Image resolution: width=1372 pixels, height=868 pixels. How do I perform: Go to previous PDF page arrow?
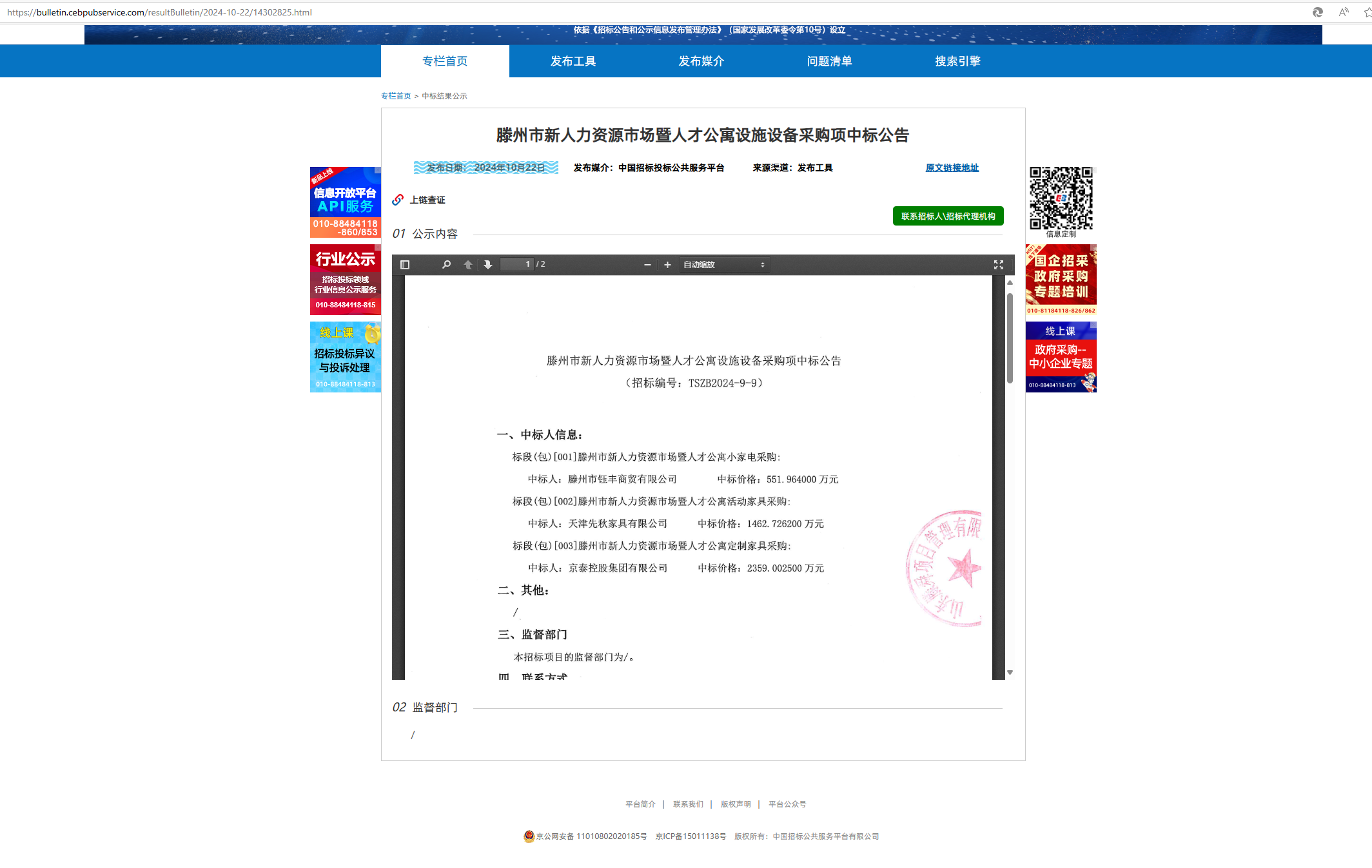tap(468, 265)
